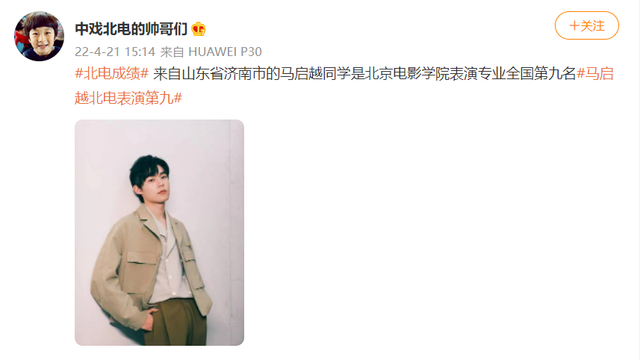
Task: Open hashtag starting with #马启 on first line
Action: [595, 74]
